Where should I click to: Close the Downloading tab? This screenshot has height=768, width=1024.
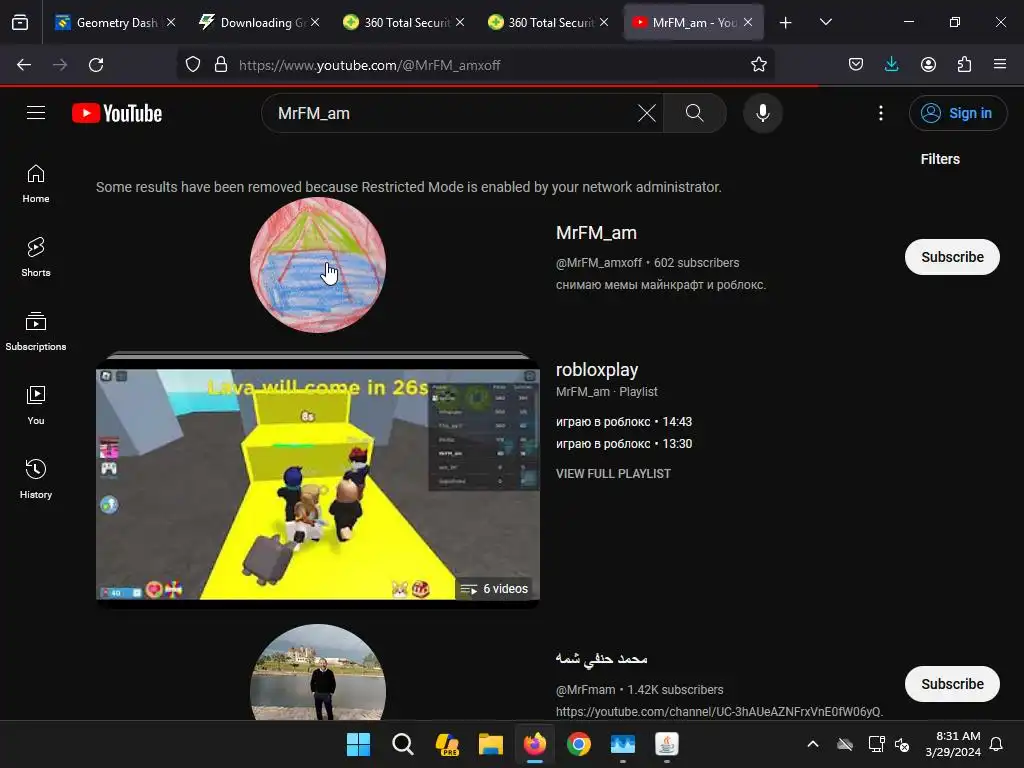click(x=315, y=22)
